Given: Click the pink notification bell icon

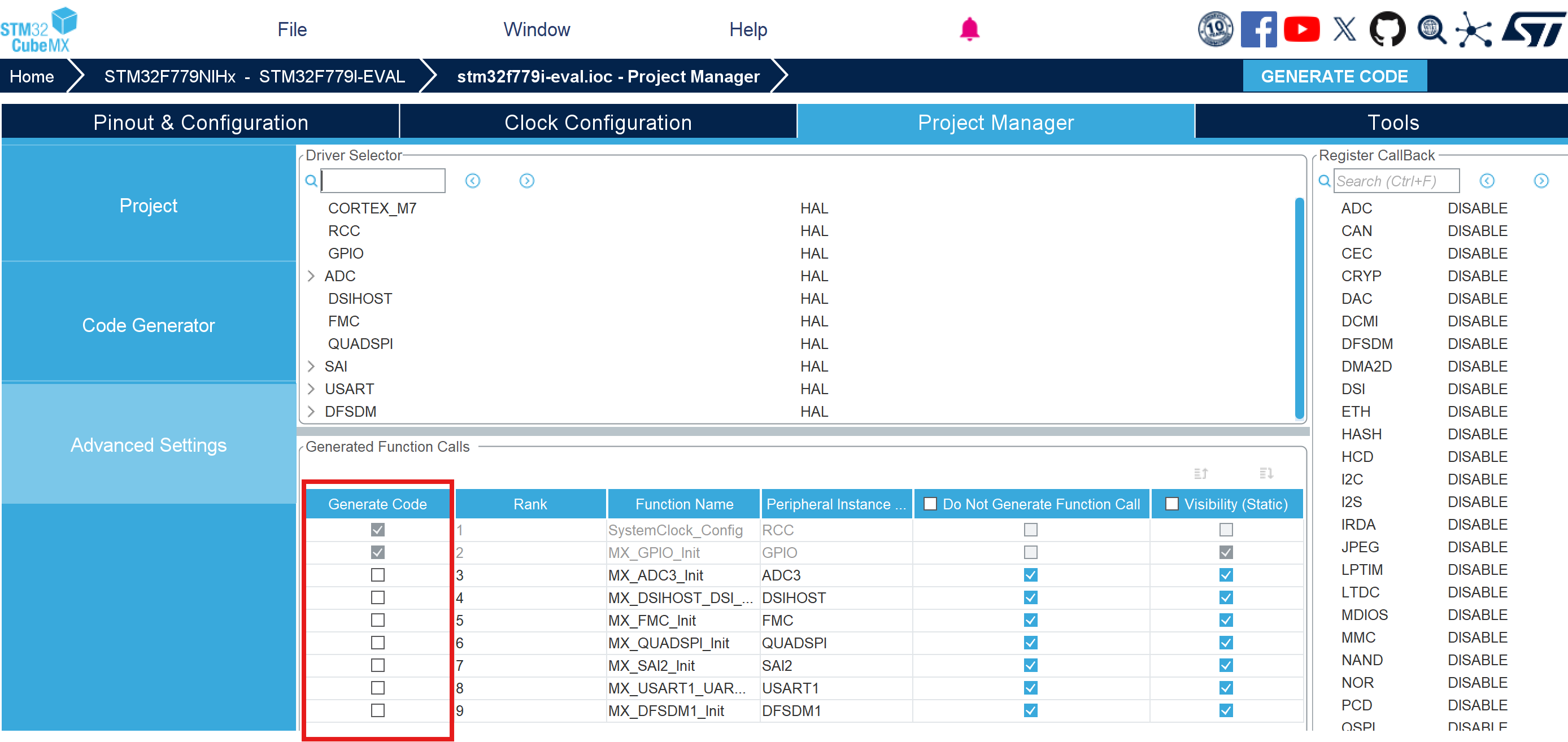Looking at the screenshot, I should click(969, 29).
